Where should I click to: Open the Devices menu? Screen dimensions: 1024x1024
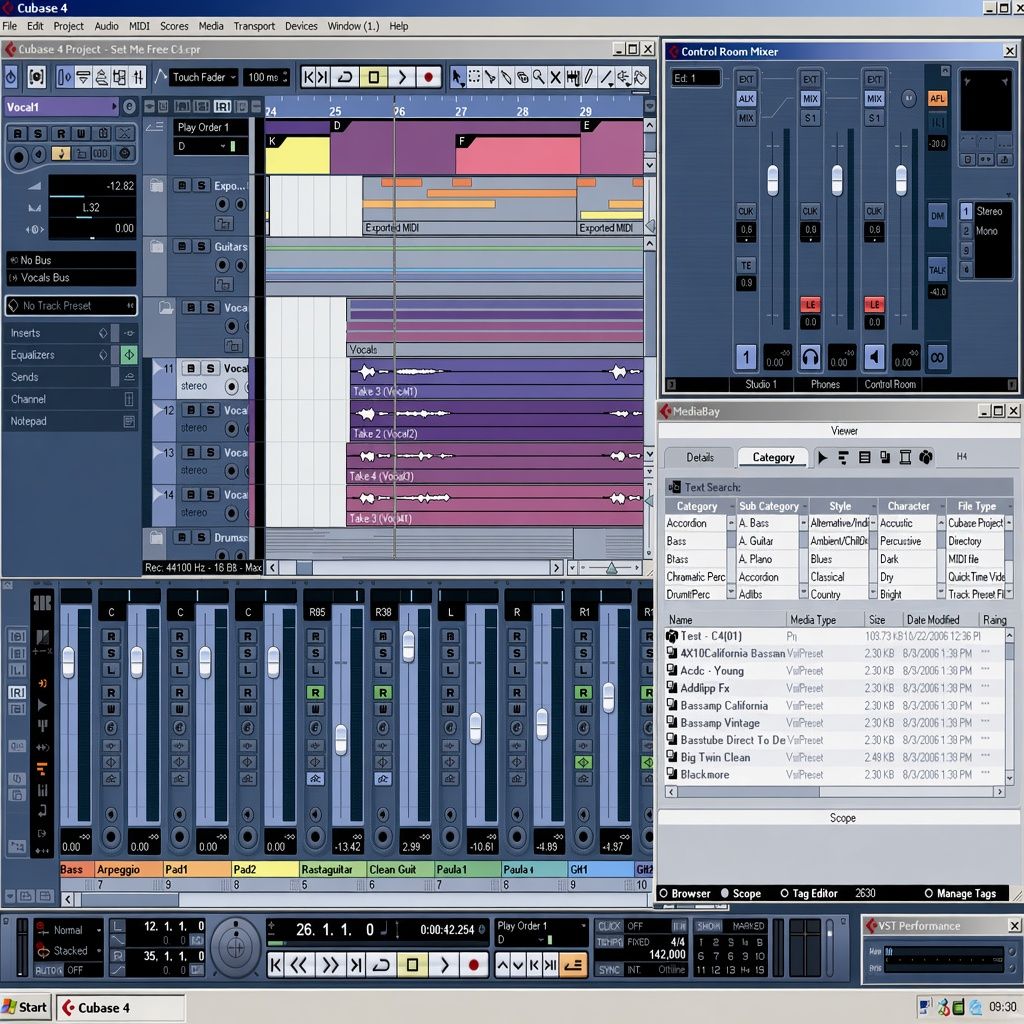click(x=301, y=26)
